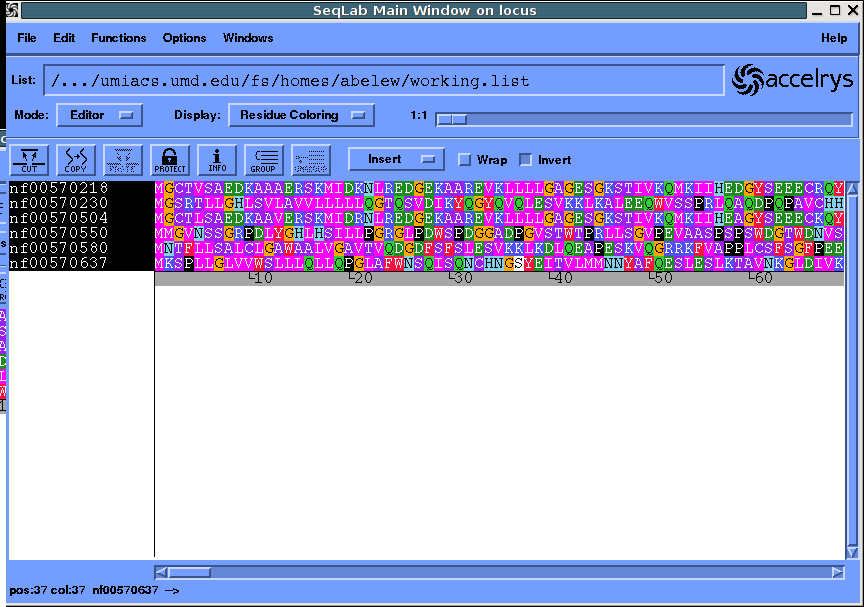Viewport: 864px width, 607px height.
Task: Close the SeqLab Main Window
Action: click(853, 10)
